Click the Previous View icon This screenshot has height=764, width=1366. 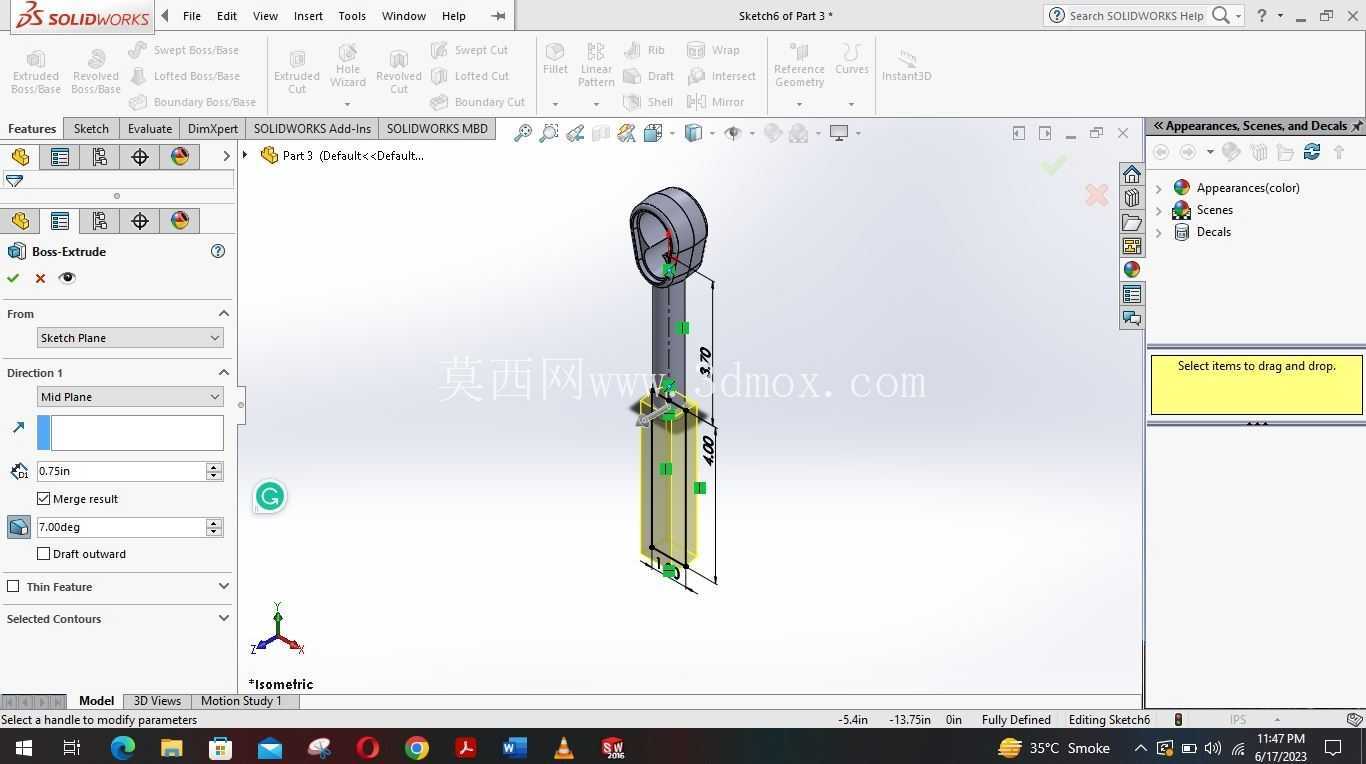coord(574,133)
